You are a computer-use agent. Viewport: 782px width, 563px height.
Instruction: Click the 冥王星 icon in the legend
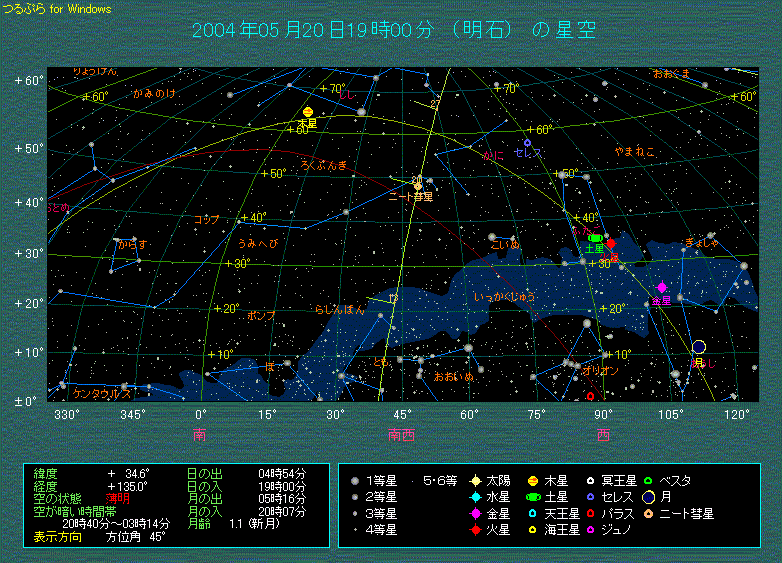(590, 481)
